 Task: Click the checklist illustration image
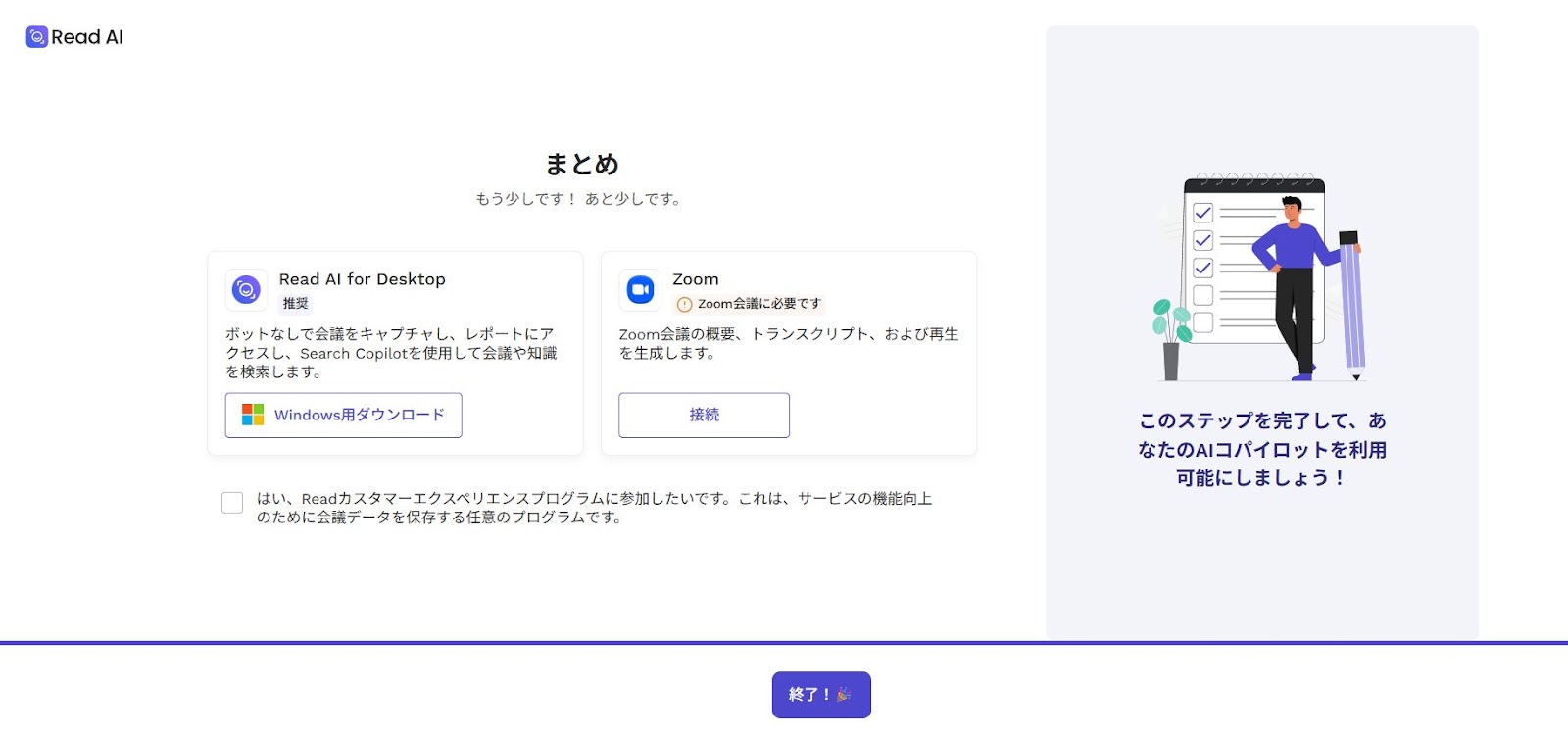click(1262, 277)
